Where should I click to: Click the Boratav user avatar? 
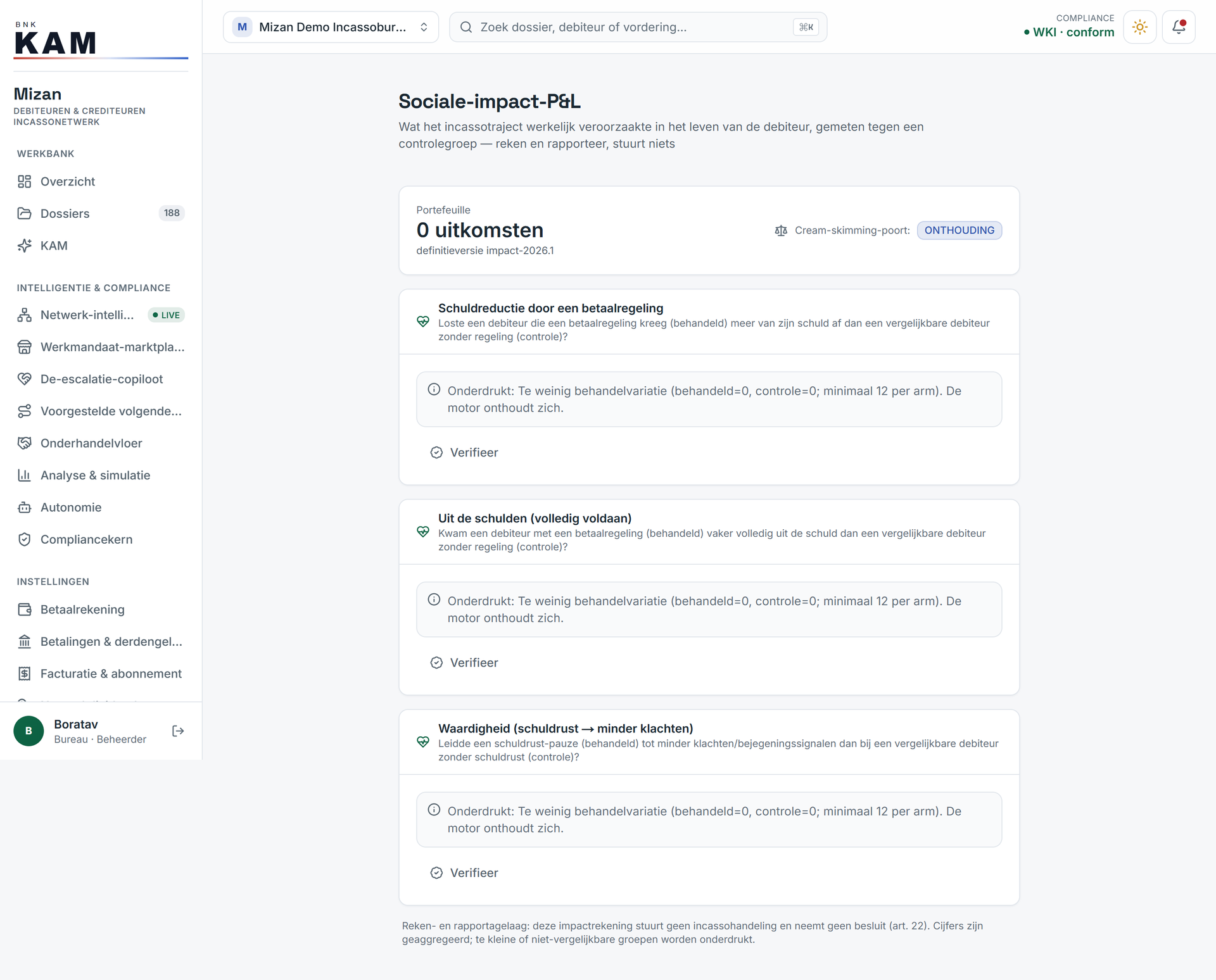tap(28, 731)
